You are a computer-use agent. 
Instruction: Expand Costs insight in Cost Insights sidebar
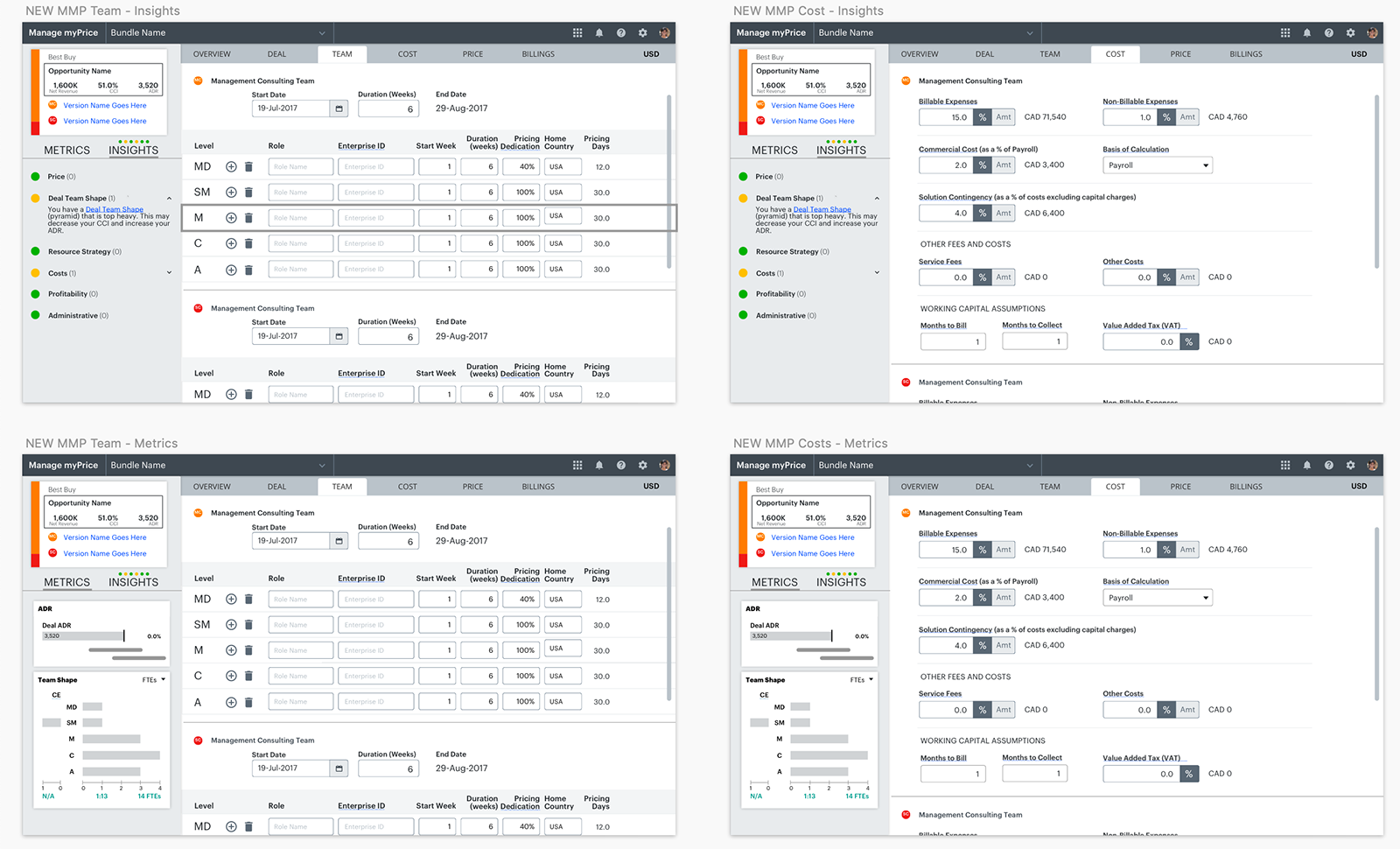877,273
